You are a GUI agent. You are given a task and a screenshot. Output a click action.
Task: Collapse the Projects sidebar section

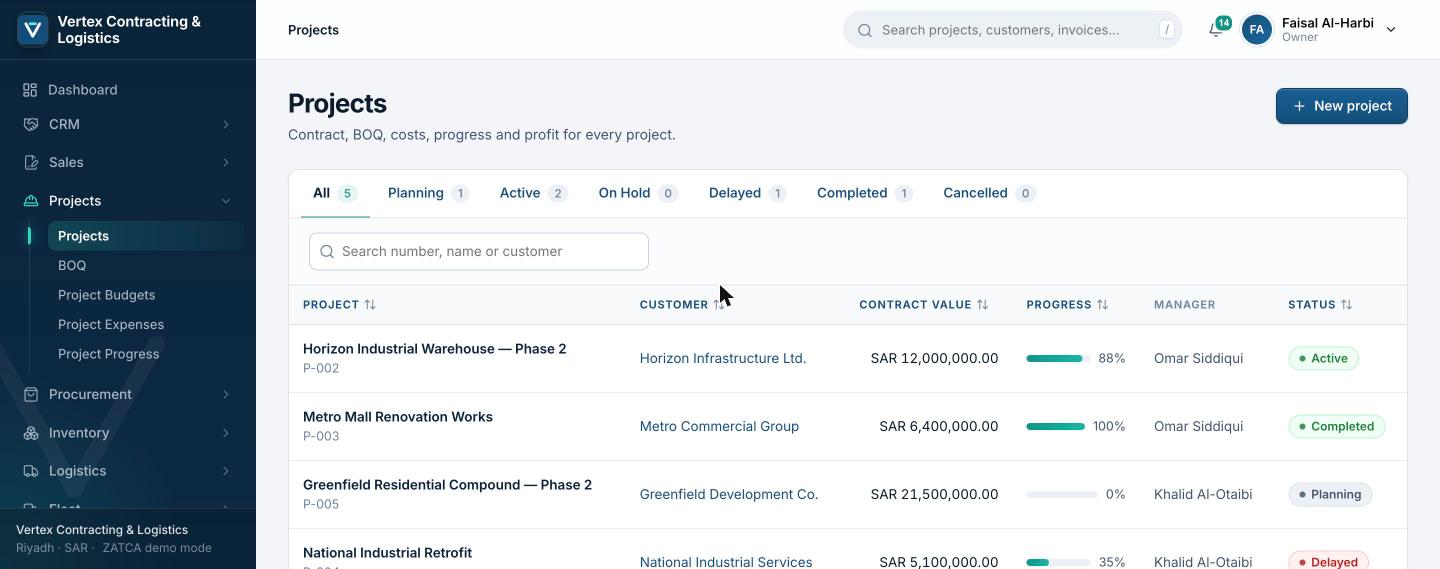(x=225, y=201)
